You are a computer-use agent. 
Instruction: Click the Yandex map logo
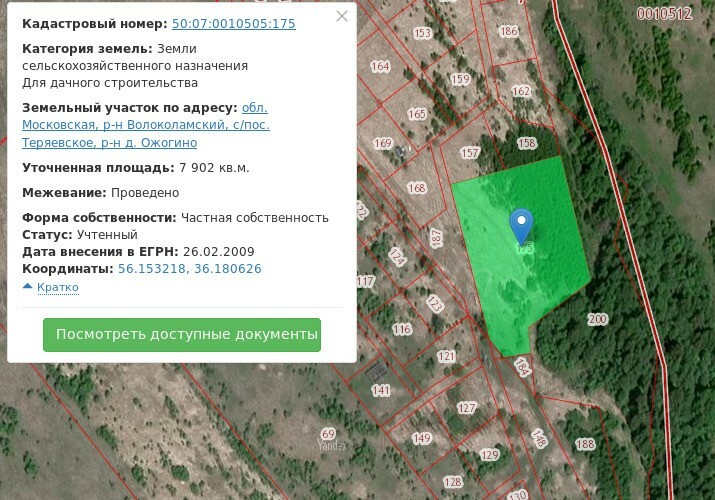click(332, 446)
